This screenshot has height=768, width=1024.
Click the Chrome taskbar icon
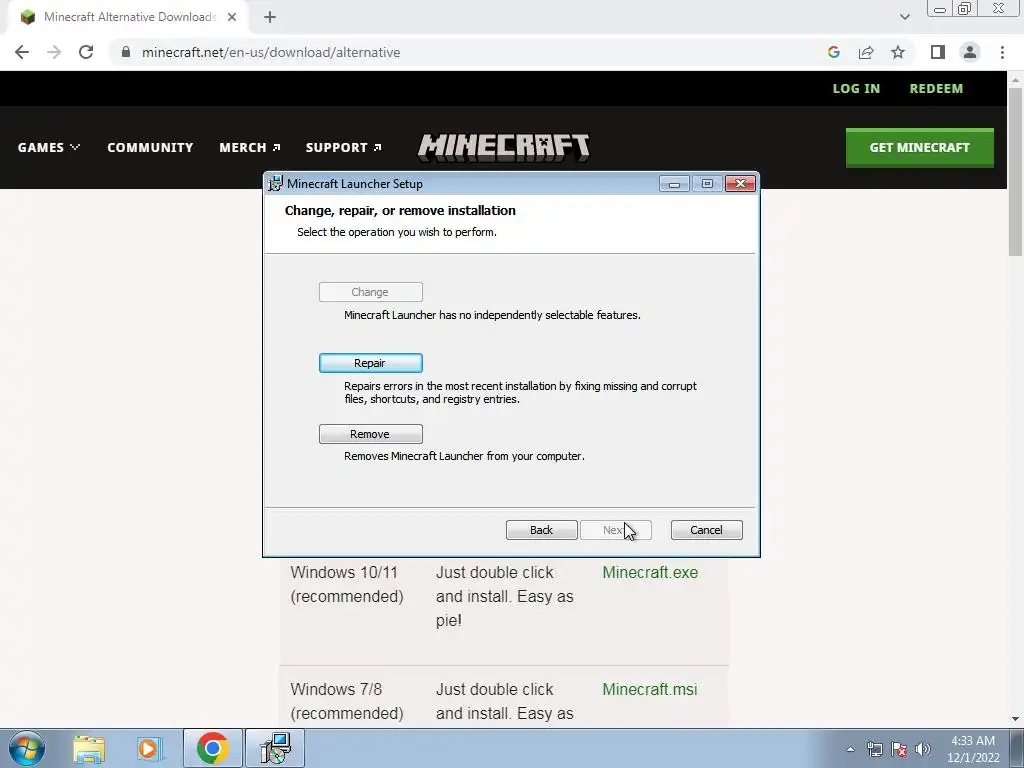pyautogui.click(x=212, y=748)
